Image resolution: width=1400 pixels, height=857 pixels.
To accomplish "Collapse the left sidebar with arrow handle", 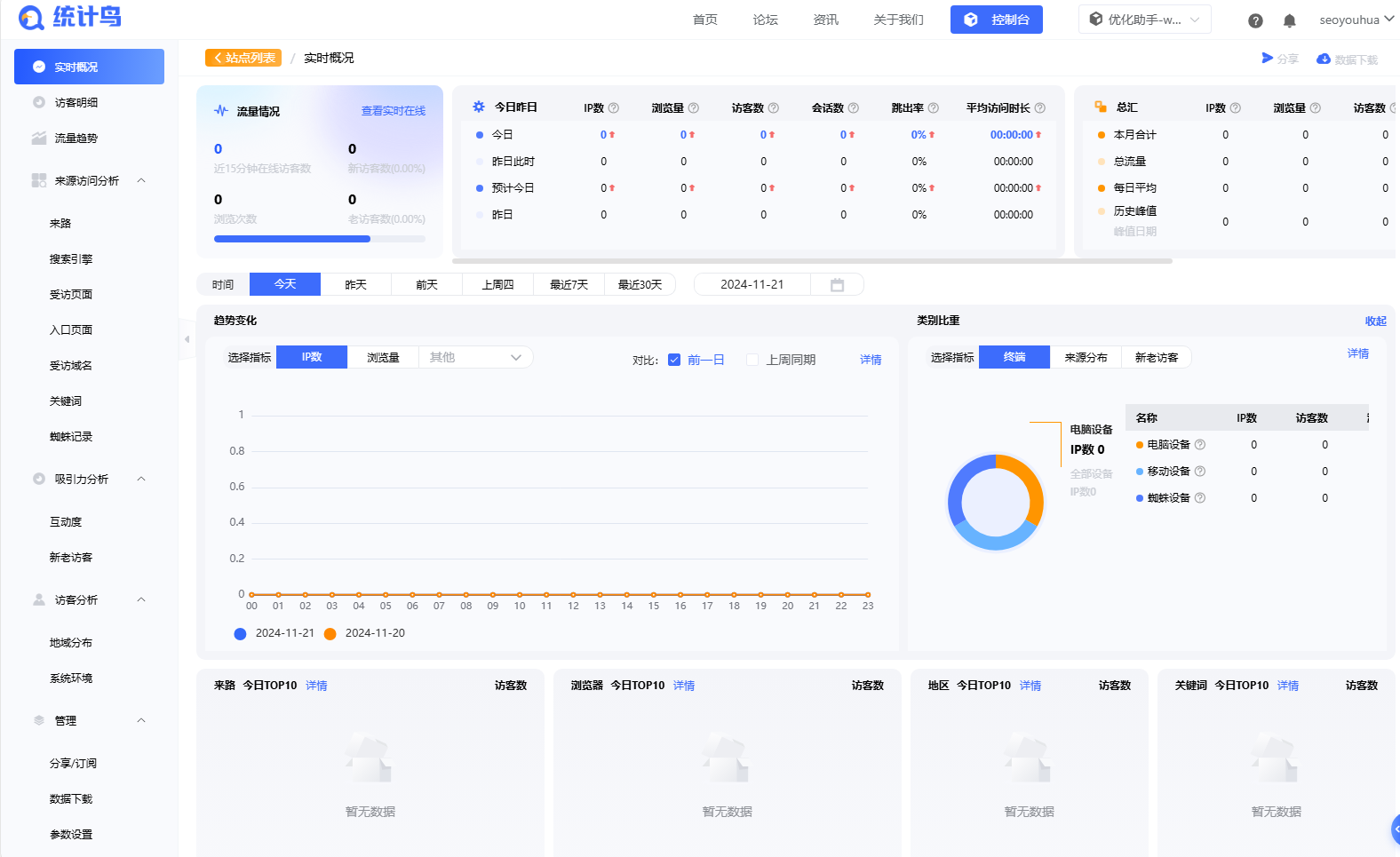I will coord(187,339).
